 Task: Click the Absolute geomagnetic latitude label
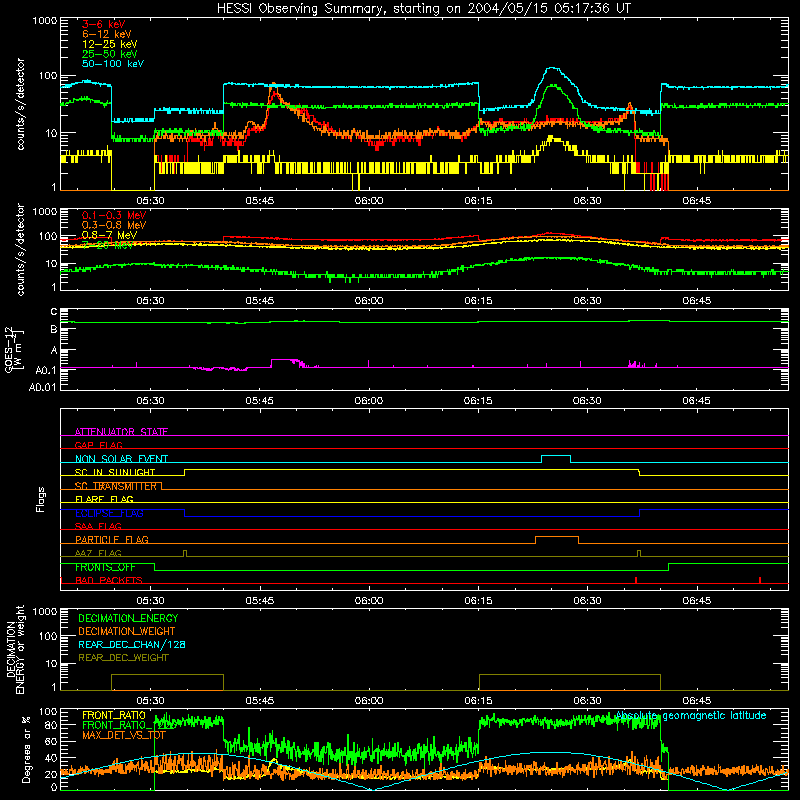691,715
